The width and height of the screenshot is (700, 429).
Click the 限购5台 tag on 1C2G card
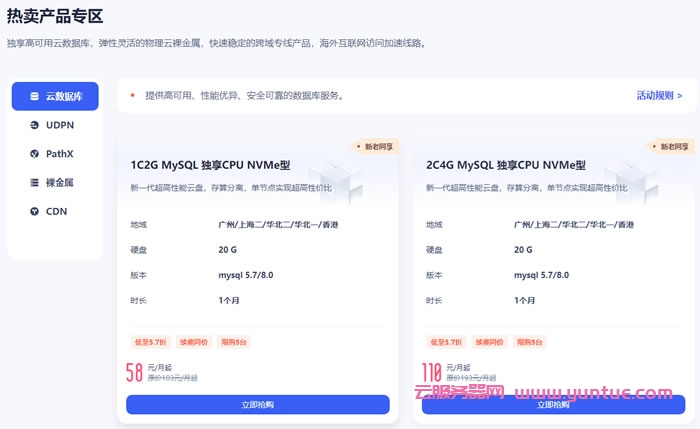[x=234, y=342]
